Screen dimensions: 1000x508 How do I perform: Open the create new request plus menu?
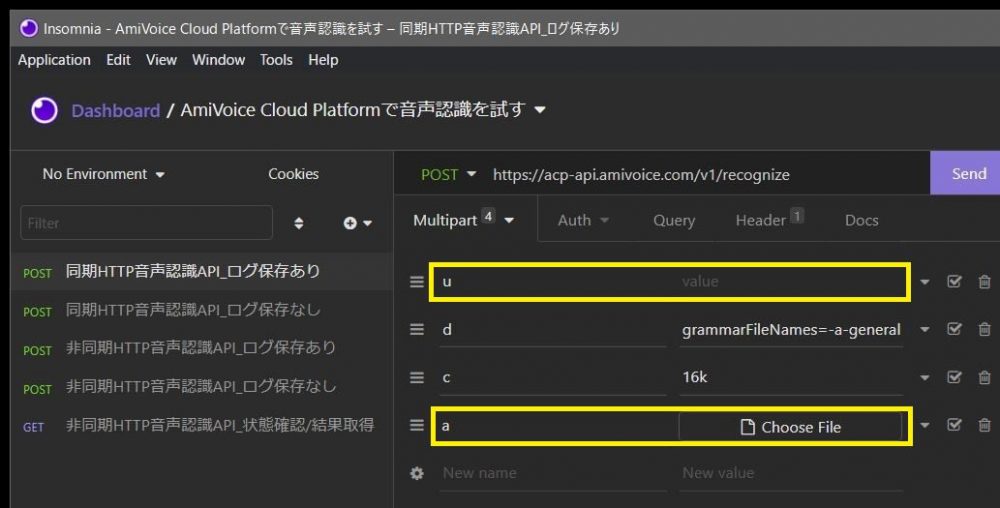[357, 223]
